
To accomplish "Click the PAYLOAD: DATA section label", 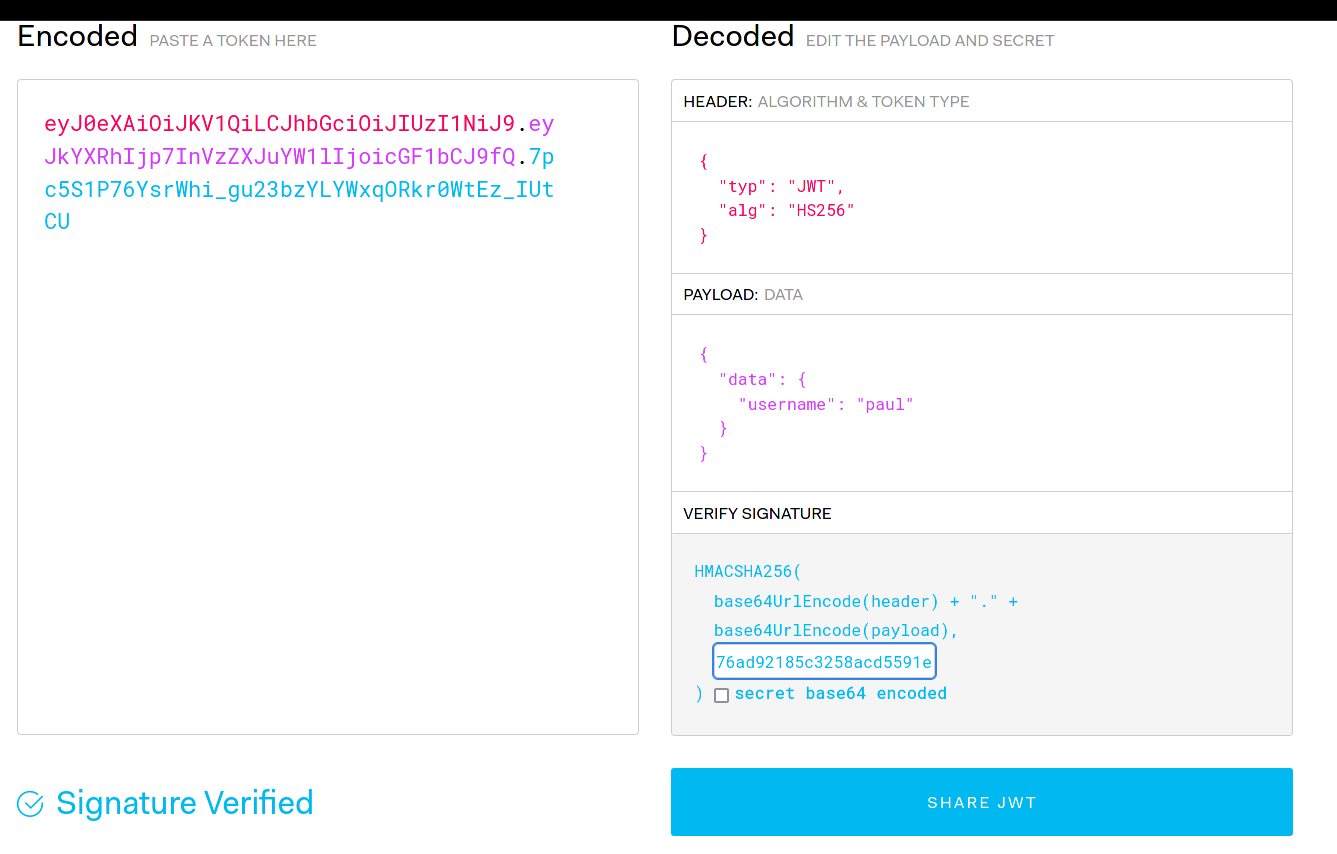I will click(743, 295).
